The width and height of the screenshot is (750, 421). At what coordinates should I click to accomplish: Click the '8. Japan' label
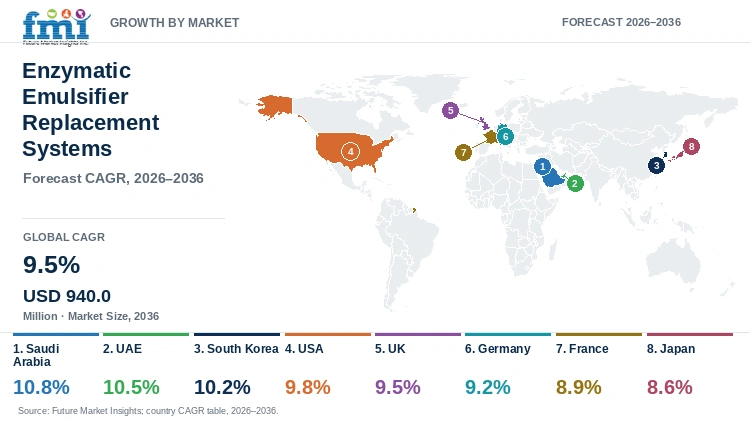click(671, 349)
